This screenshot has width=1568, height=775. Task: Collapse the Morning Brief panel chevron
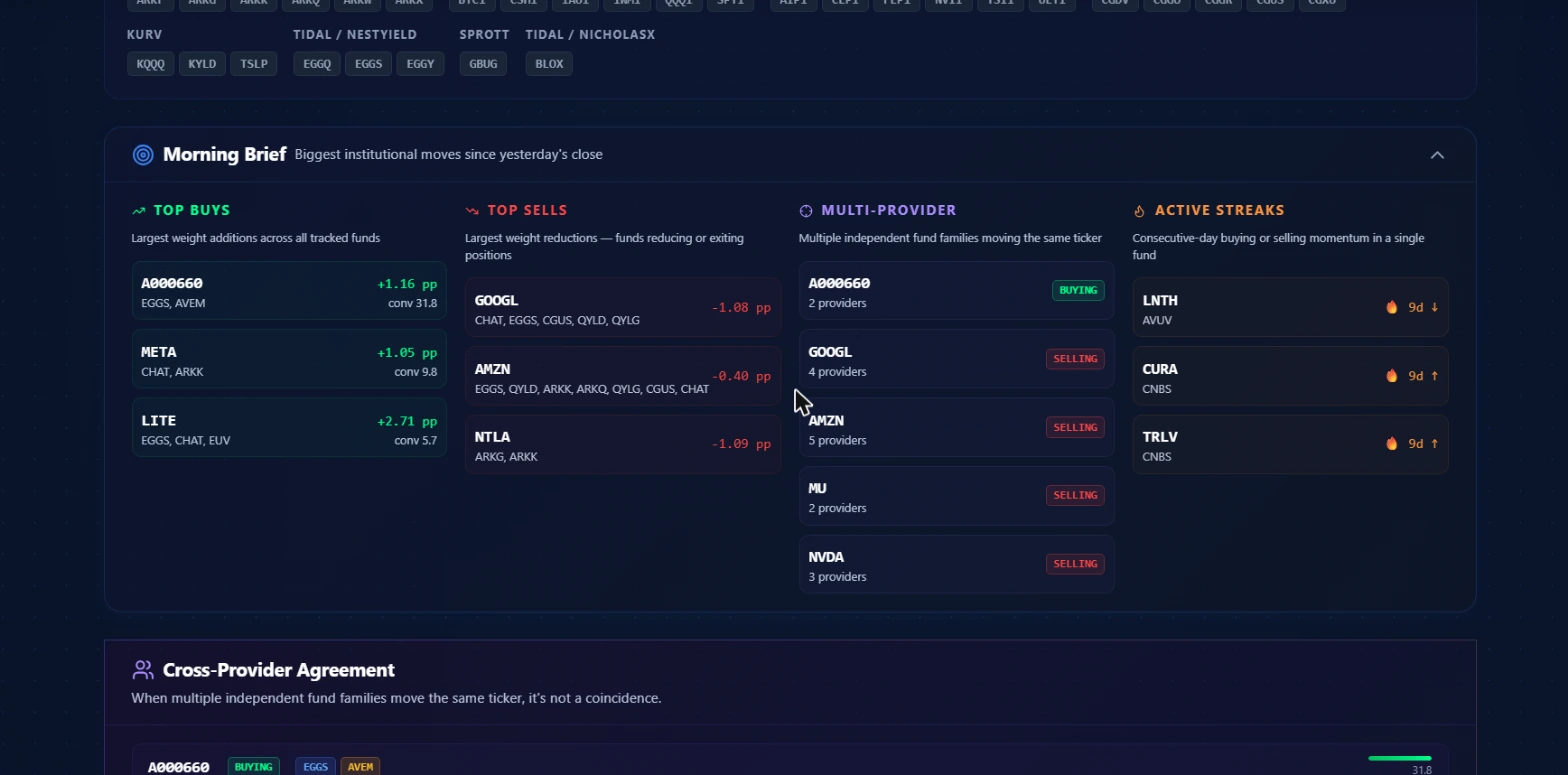tap(1437, 155)
